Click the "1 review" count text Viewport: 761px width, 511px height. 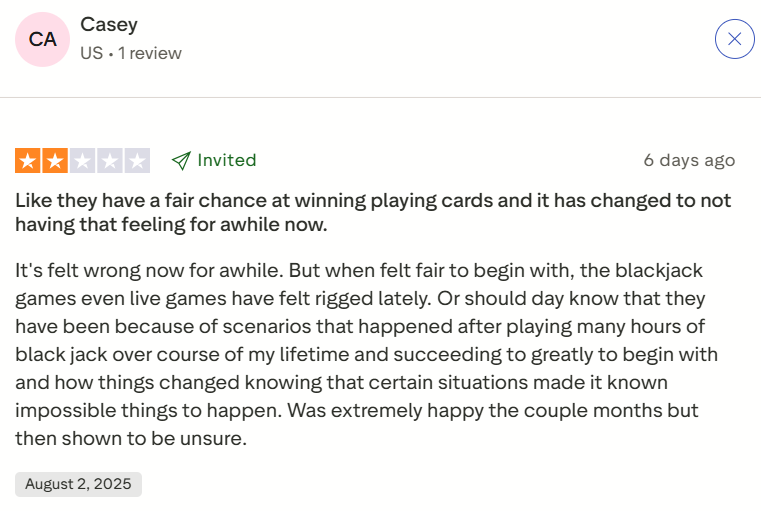[x=150, y=53]
